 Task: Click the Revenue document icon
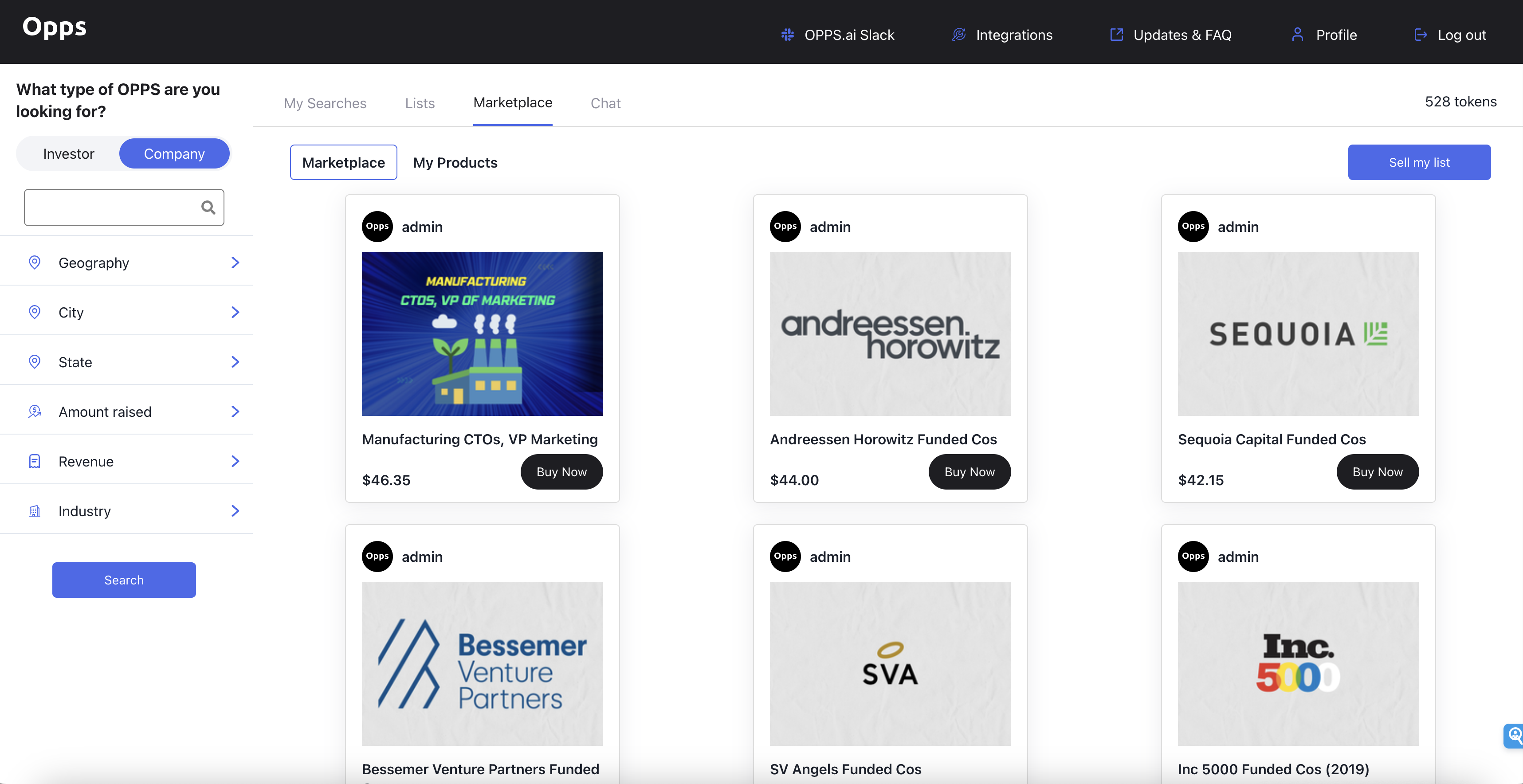tap(34, 461)
